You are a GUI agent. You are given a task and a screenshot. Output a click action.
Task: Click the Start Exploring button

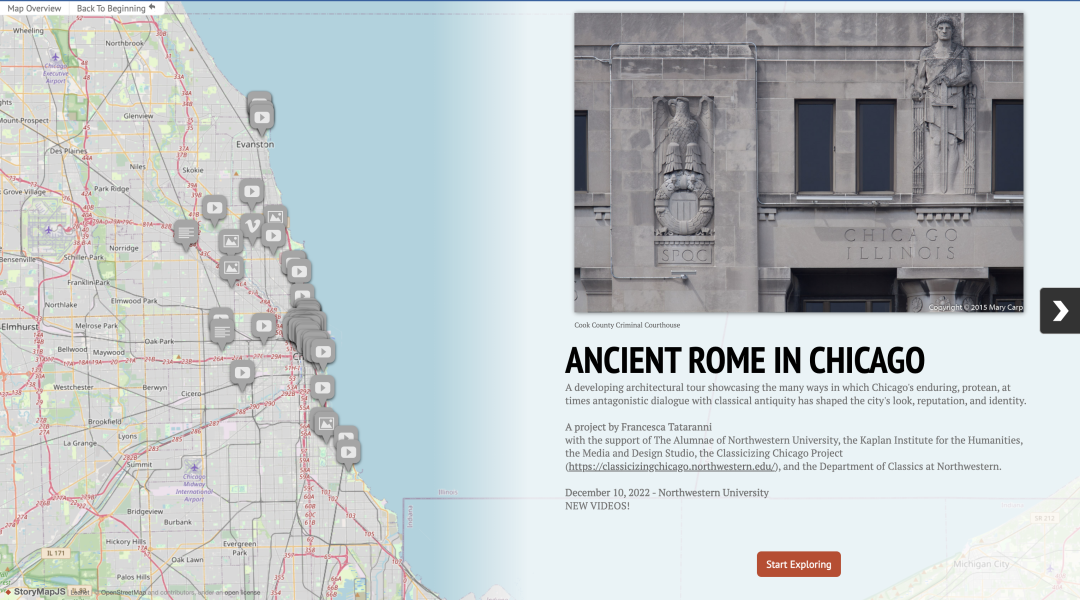(x=798, y=564)
